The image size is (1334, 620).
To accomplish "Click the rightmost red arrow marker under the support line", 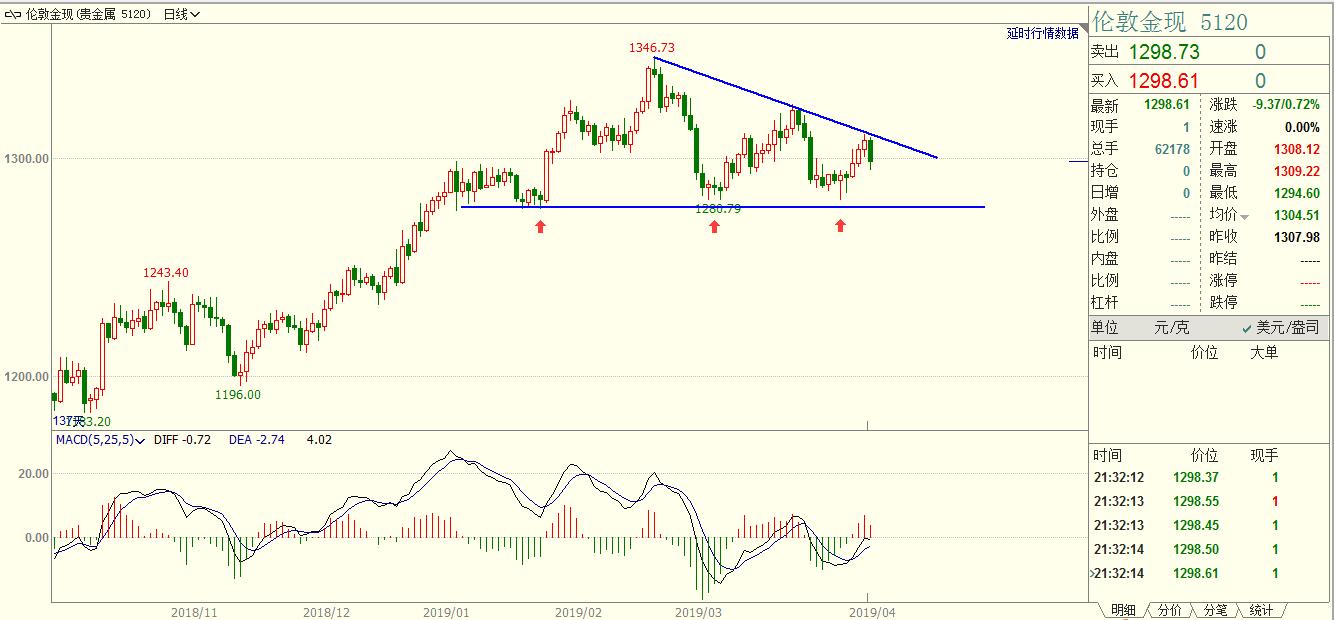I will point(840,226).
